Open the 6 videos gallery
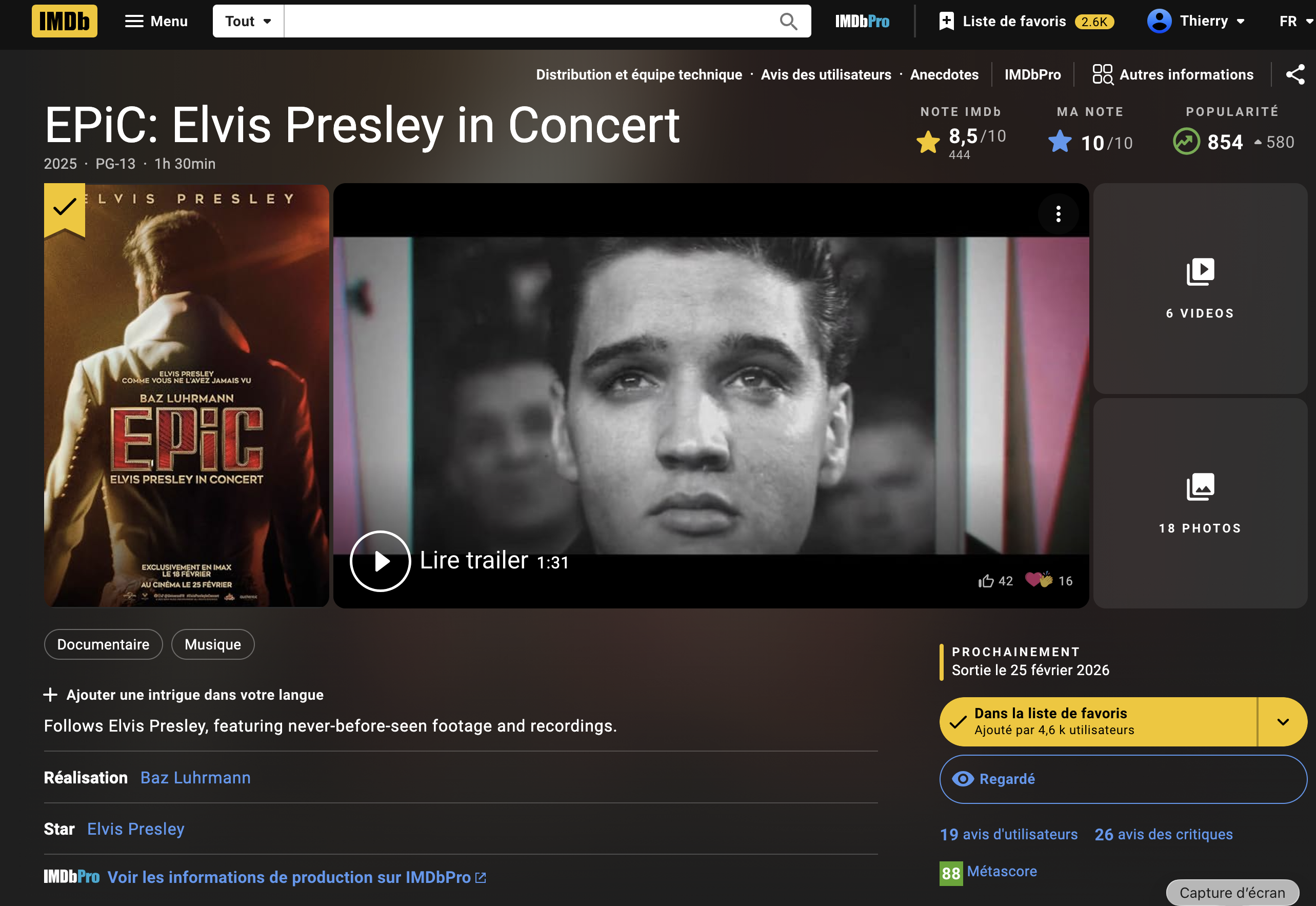1316x906 pixels. coord(1200,288)
